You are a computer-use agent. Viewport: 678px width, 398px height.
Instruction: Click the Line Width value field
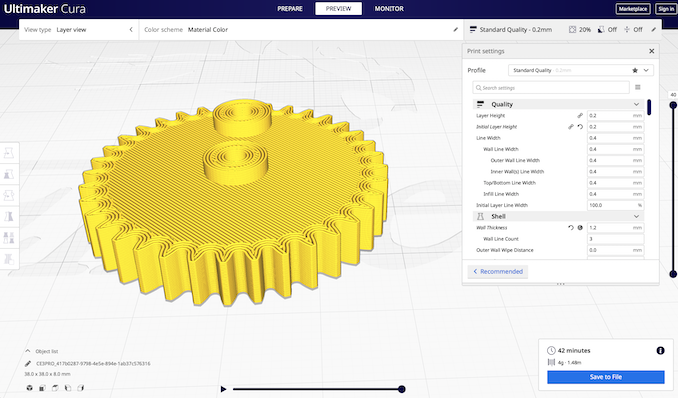615,138
